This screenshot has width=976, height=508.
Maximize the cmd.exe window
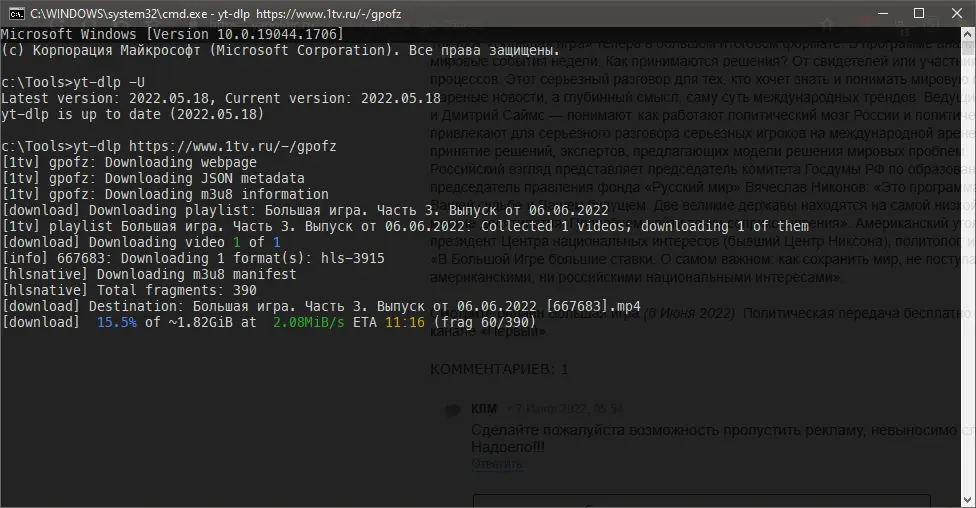[x=919, y=13]
